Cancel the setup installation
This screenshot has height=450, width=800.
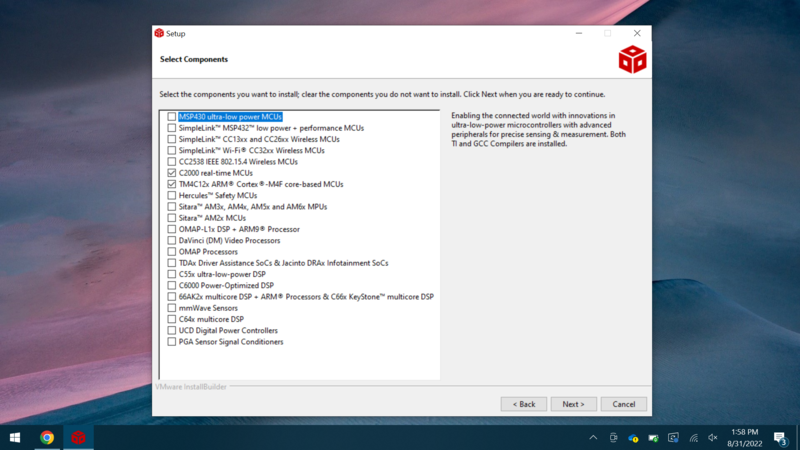pos(623,404)
